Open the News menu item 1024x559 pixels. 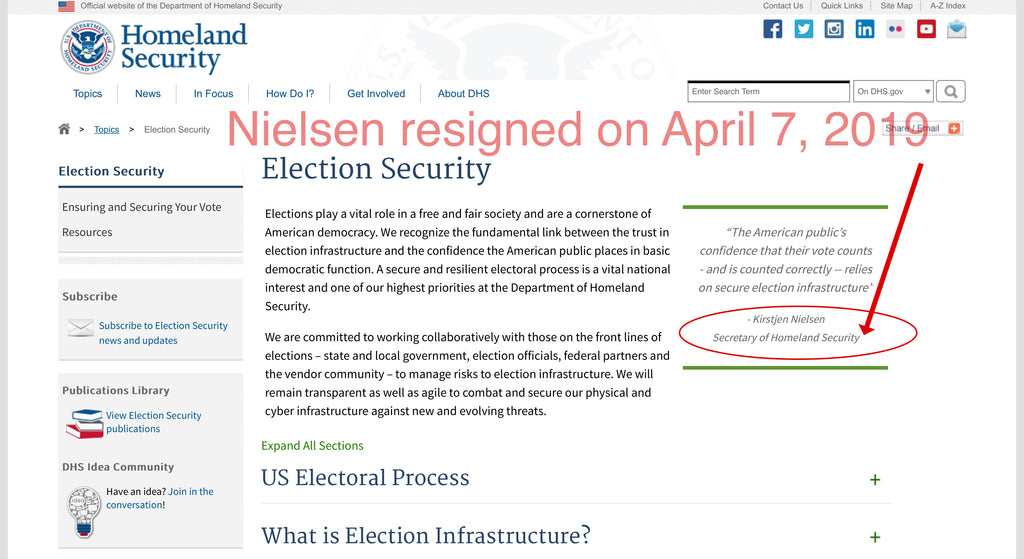tap(148, 93)
